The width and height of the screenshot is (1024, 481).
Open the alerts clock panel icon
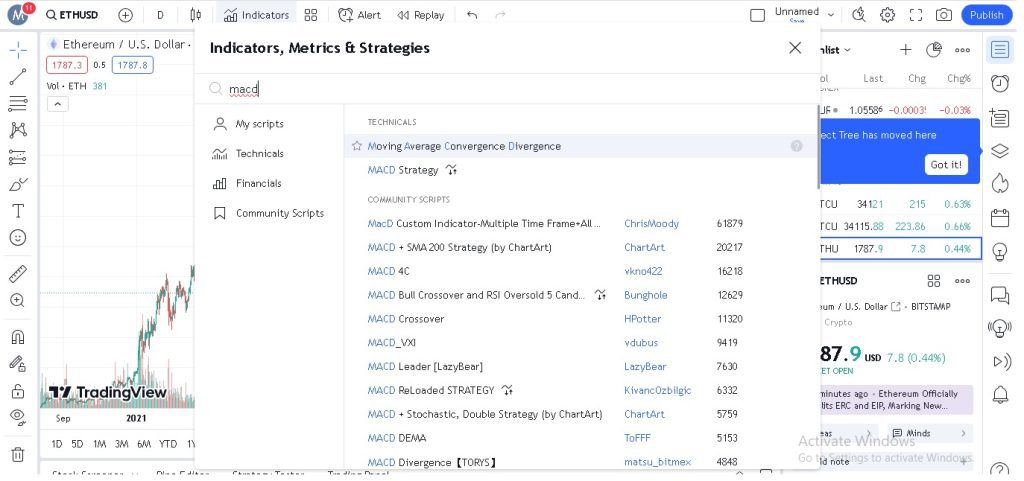[999, 83]
